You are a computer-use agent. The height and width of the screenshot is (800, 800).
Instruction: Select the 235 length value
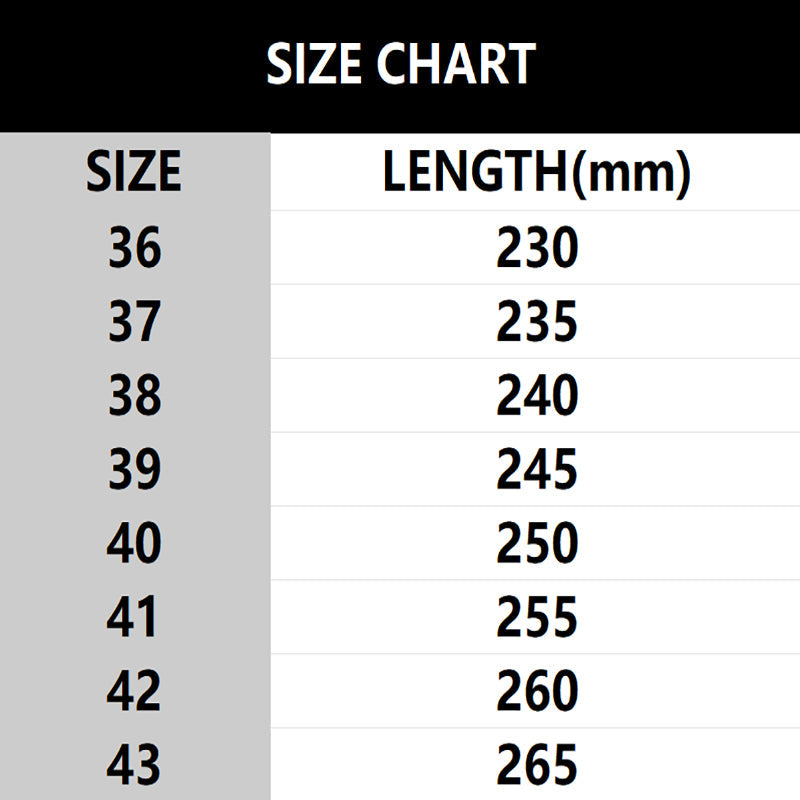[x=537, y=321]
